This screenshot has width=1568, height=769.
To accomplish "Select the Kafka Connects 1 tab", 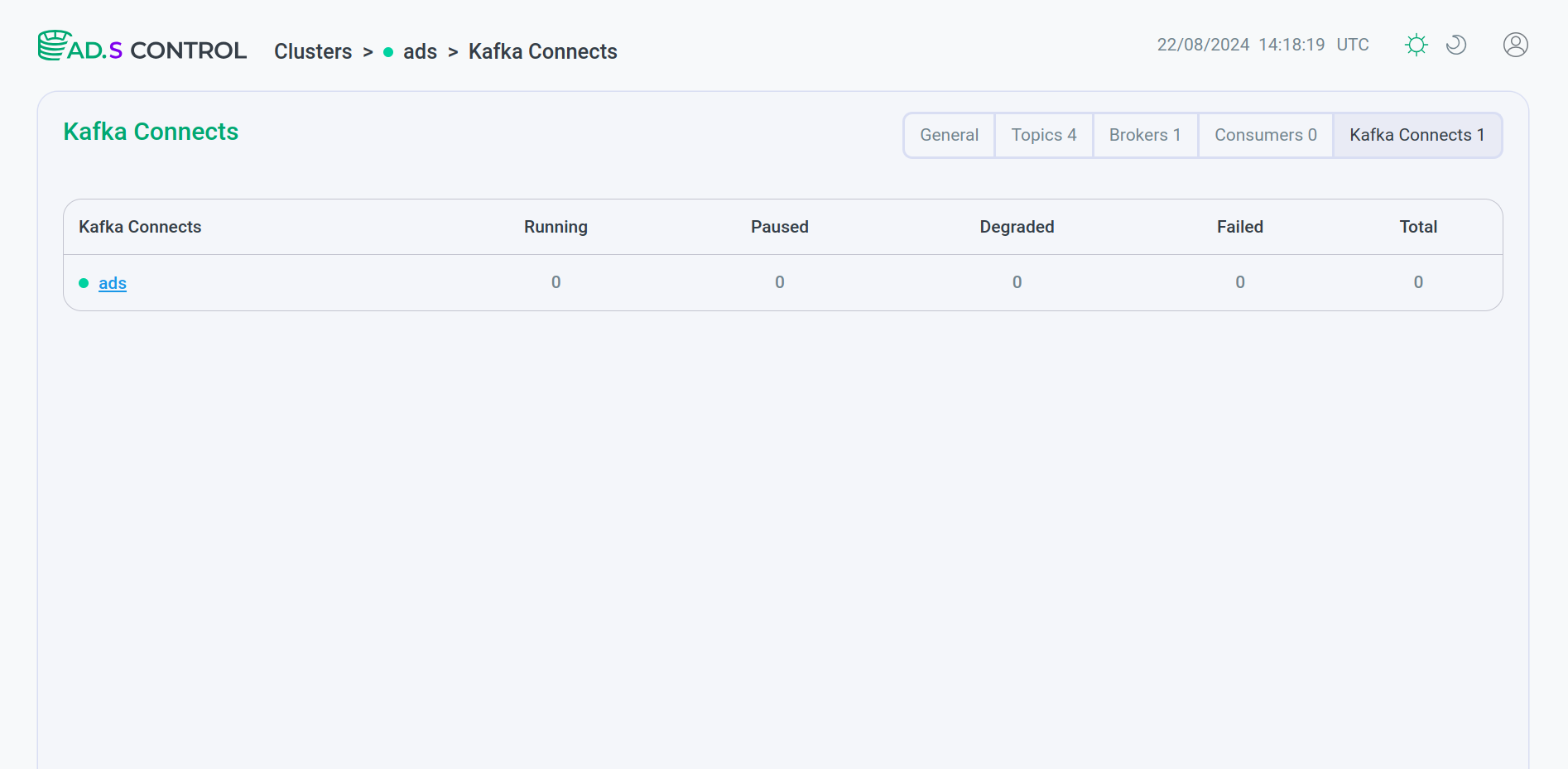I will coord(1417,135).
